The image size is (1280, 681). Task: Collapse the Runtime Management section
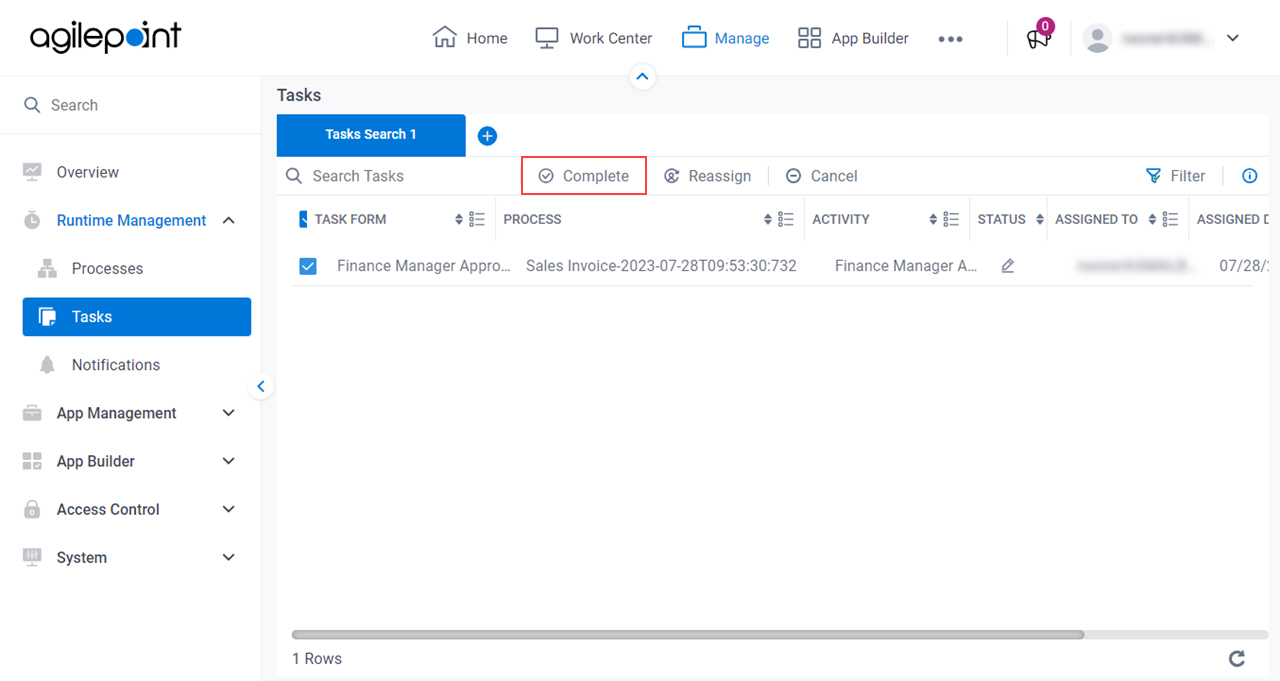coord(228,220)
